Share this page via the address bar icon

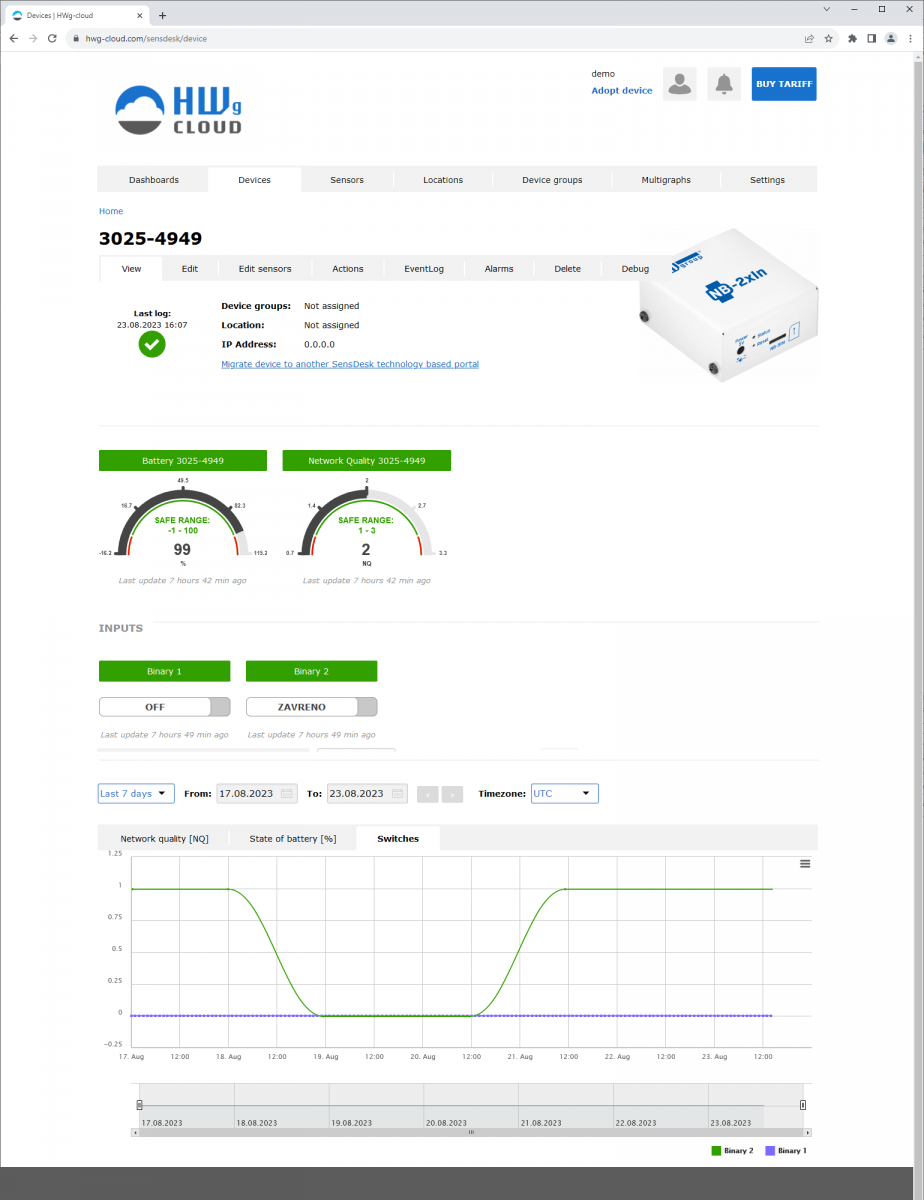point(809,38)
